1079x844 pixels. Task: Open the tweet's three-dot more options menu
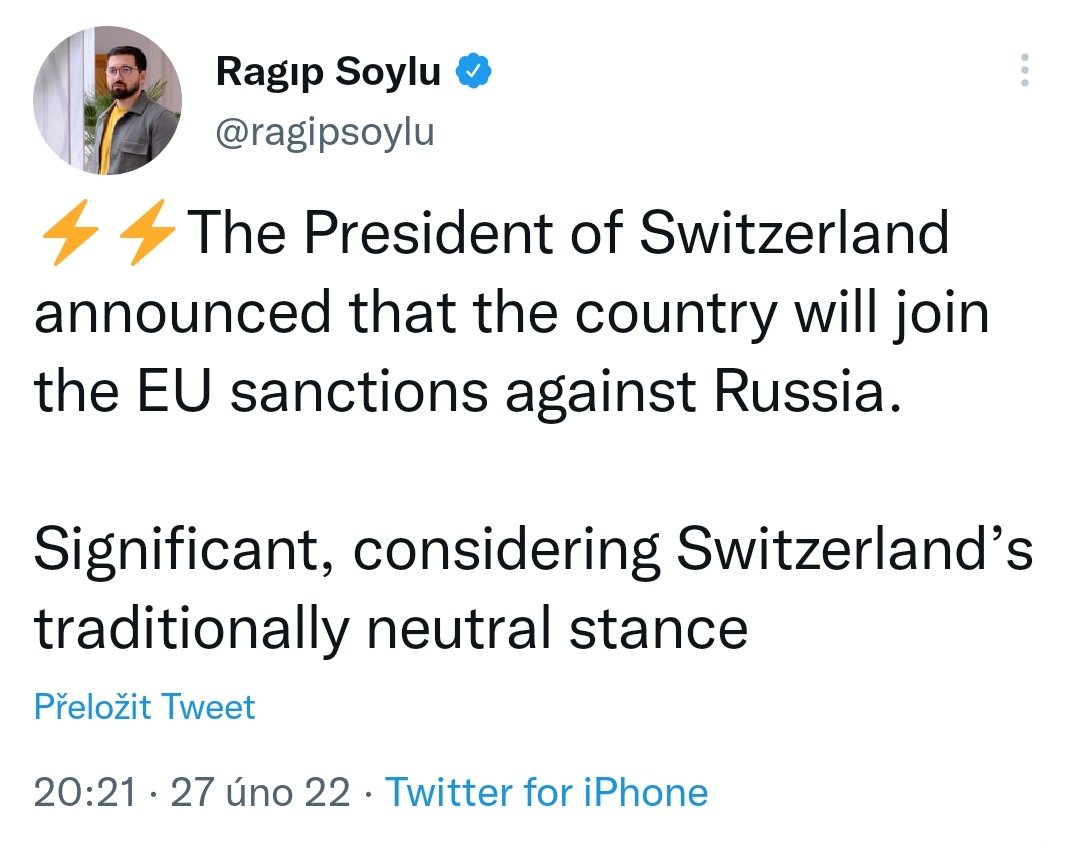(x=1023, y=72)
